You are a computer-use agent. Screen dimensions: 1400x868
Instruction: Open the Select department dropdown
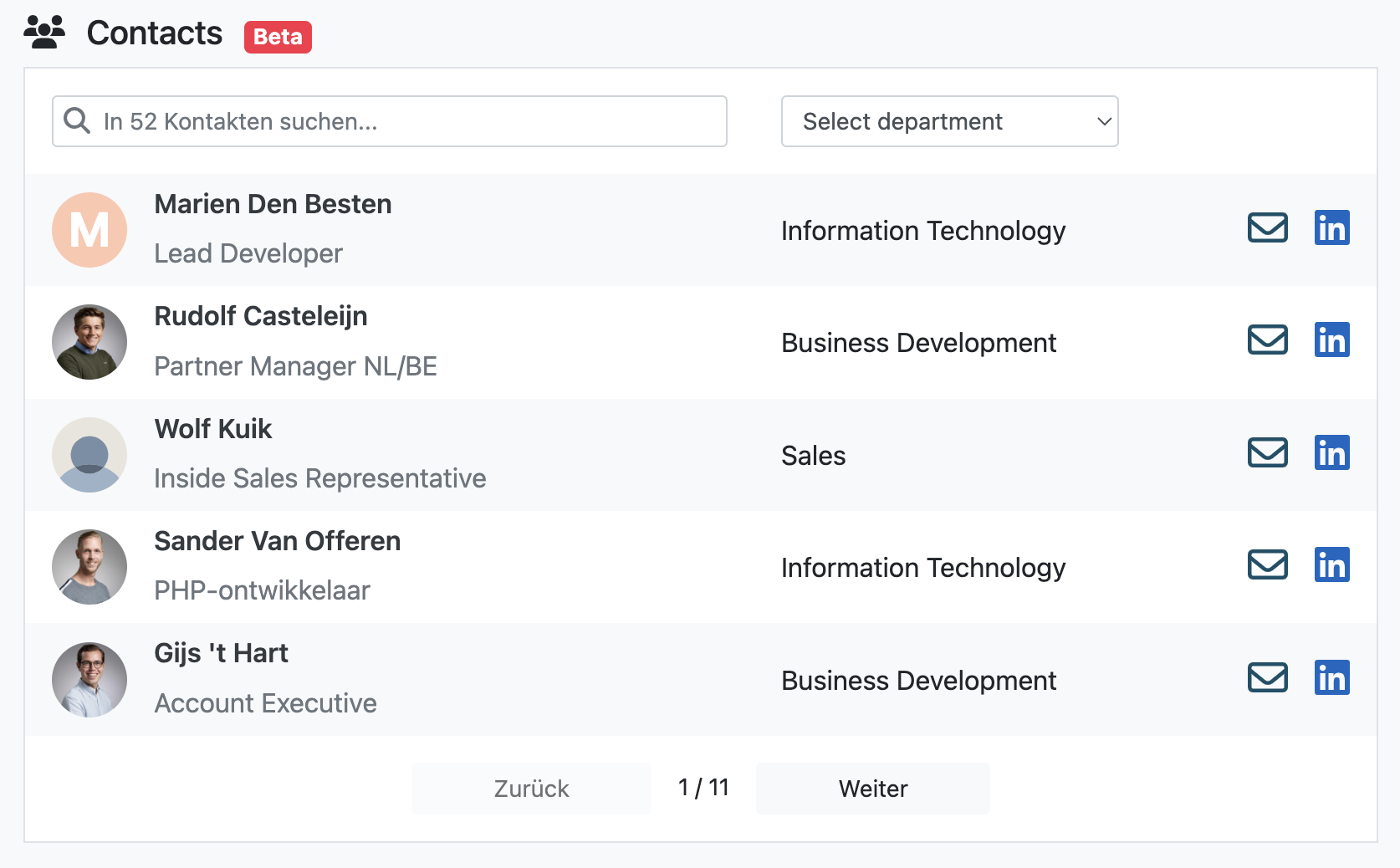(949, 121)
